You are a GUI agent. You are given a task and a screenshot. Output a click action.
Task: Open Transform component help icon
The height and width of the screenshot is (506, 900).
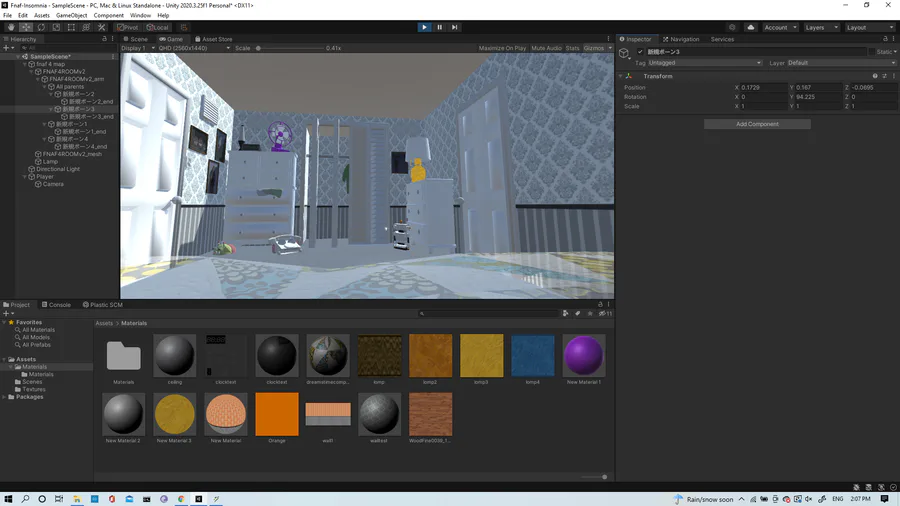click(x=875, y=76)
